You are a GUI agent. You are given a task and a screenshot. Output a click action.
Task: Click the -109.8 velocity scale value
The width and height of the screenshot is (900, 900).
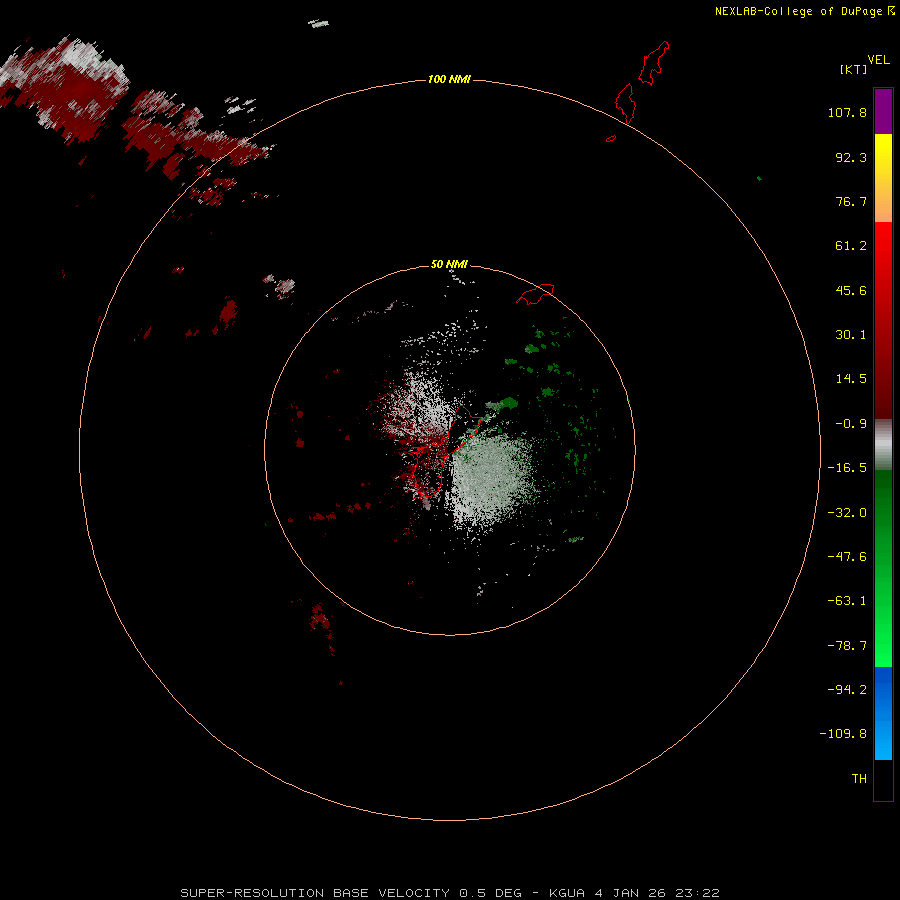tap(843, 734)
